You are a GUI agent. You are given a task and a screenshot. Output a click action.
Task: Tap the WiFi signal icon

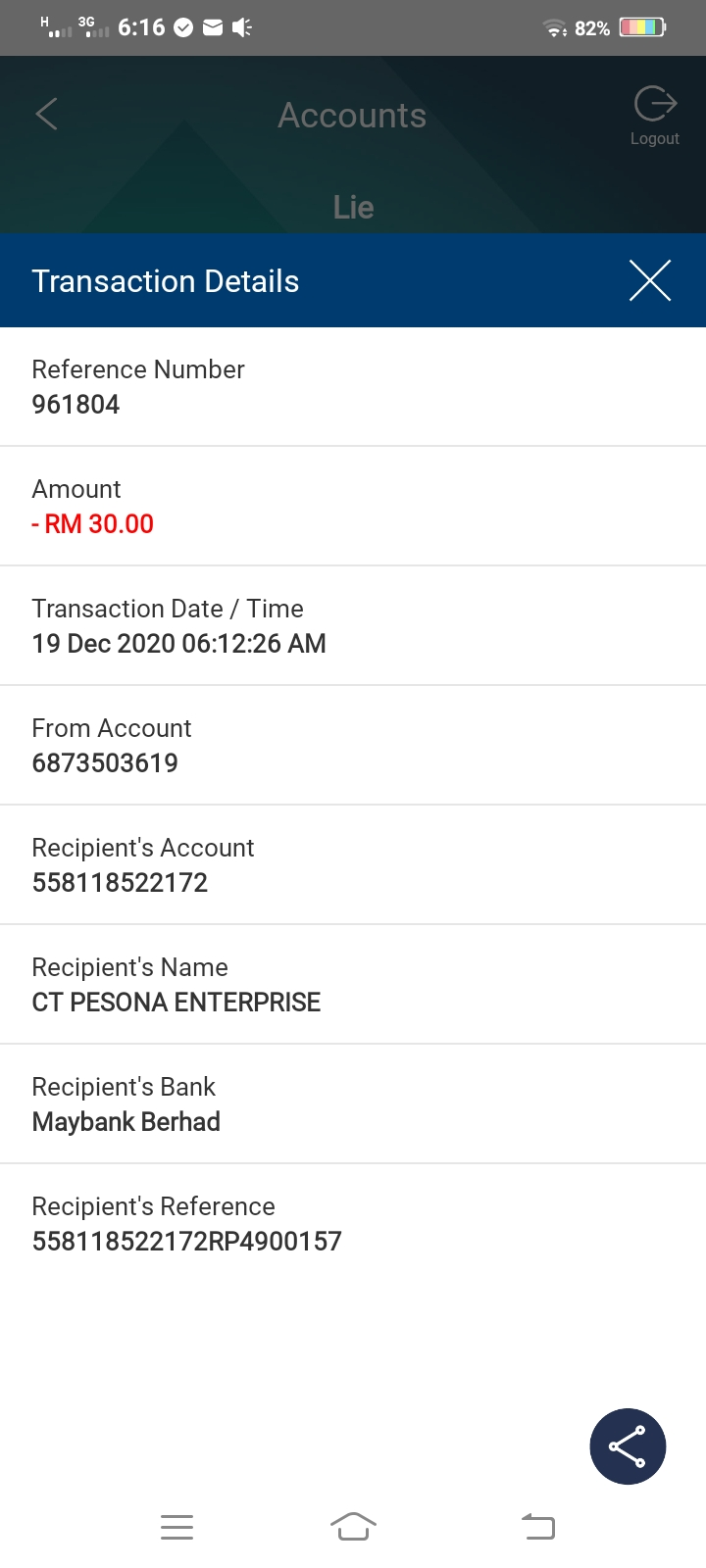click(555, 27)
